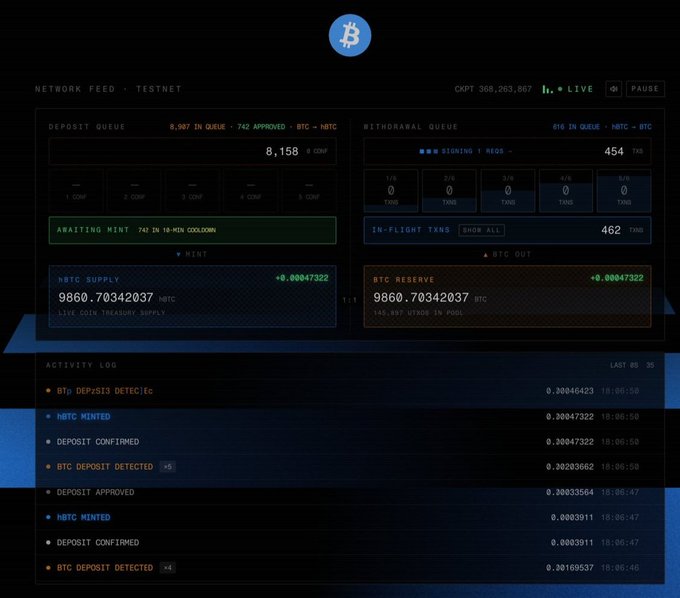Open the hBTC MINTED 0.00047322 log row
Viewport: 680px width, 598px height.
[x=350, y=416]
